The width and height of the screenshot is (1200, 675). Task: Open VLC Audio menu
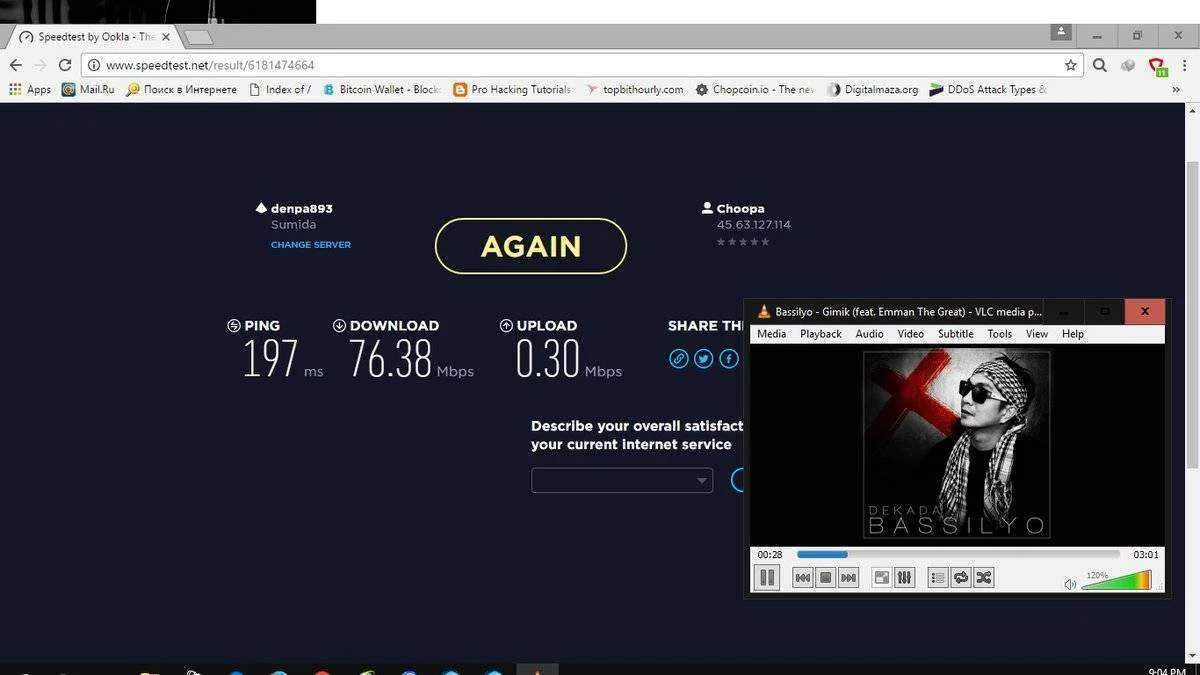click(x=869, y=334)
